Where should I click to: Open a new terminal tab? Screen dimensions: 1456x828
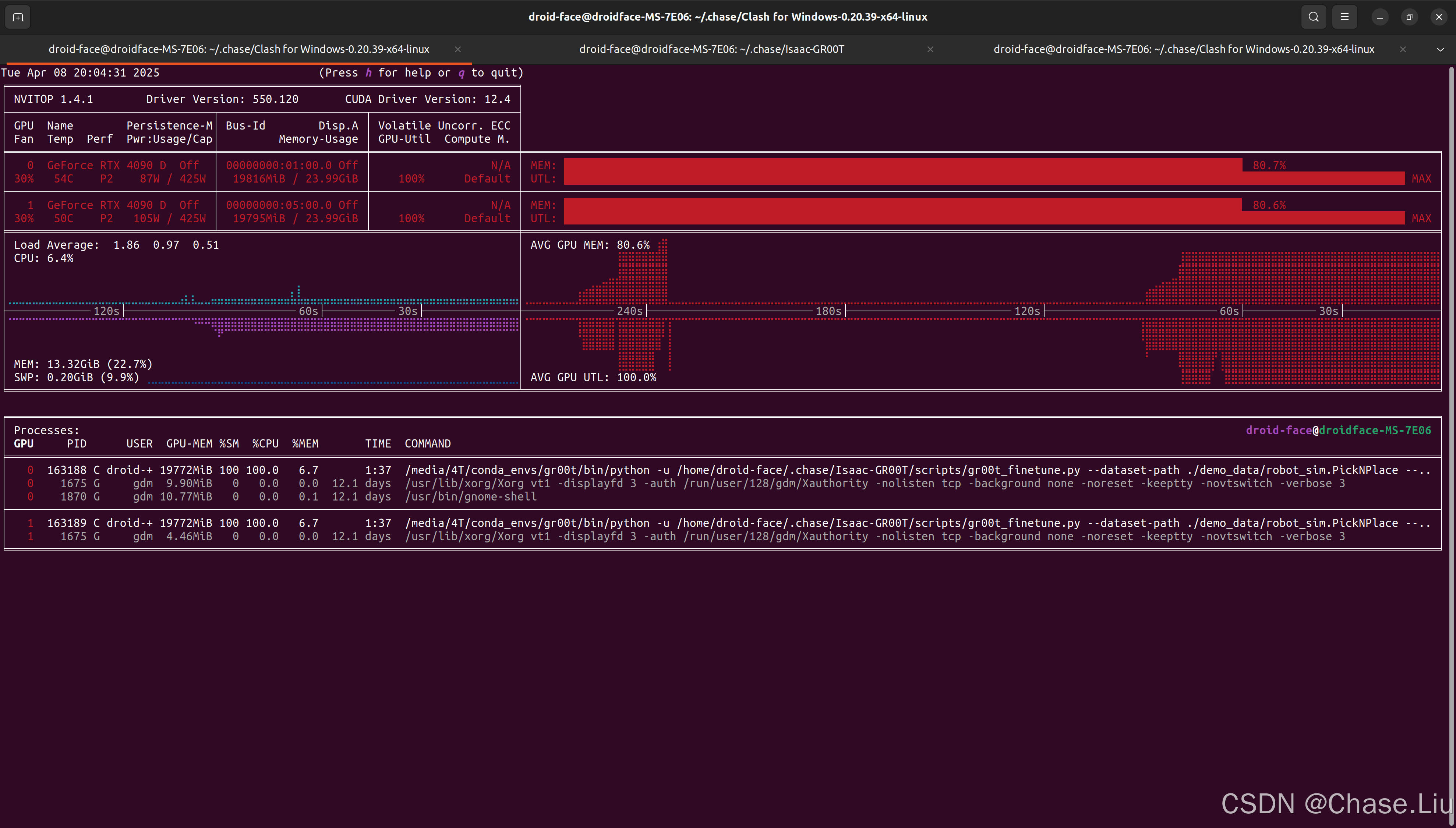point(18,17)
